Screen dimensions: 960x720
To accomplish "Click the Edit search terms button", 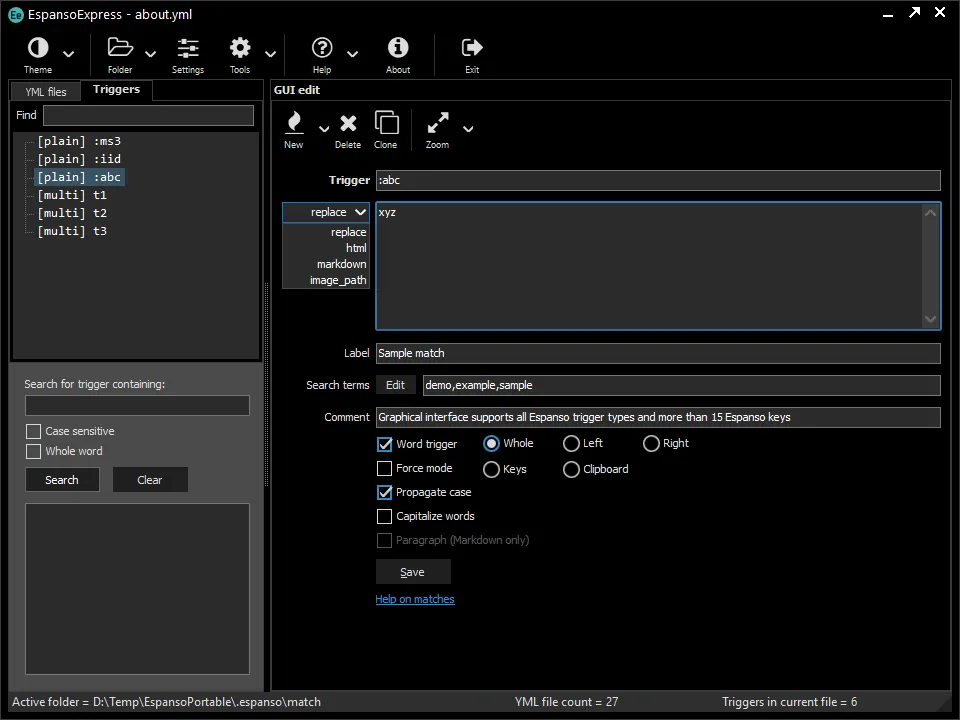I will tap(395, 385).
